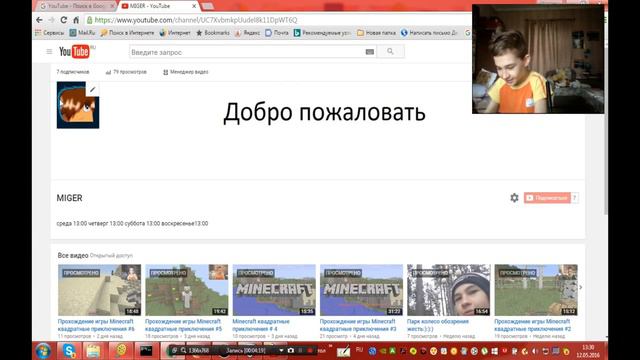The image size is (640, 360).
Task: Click the views analytics chart icon
Action: click(x=108, y=72)
